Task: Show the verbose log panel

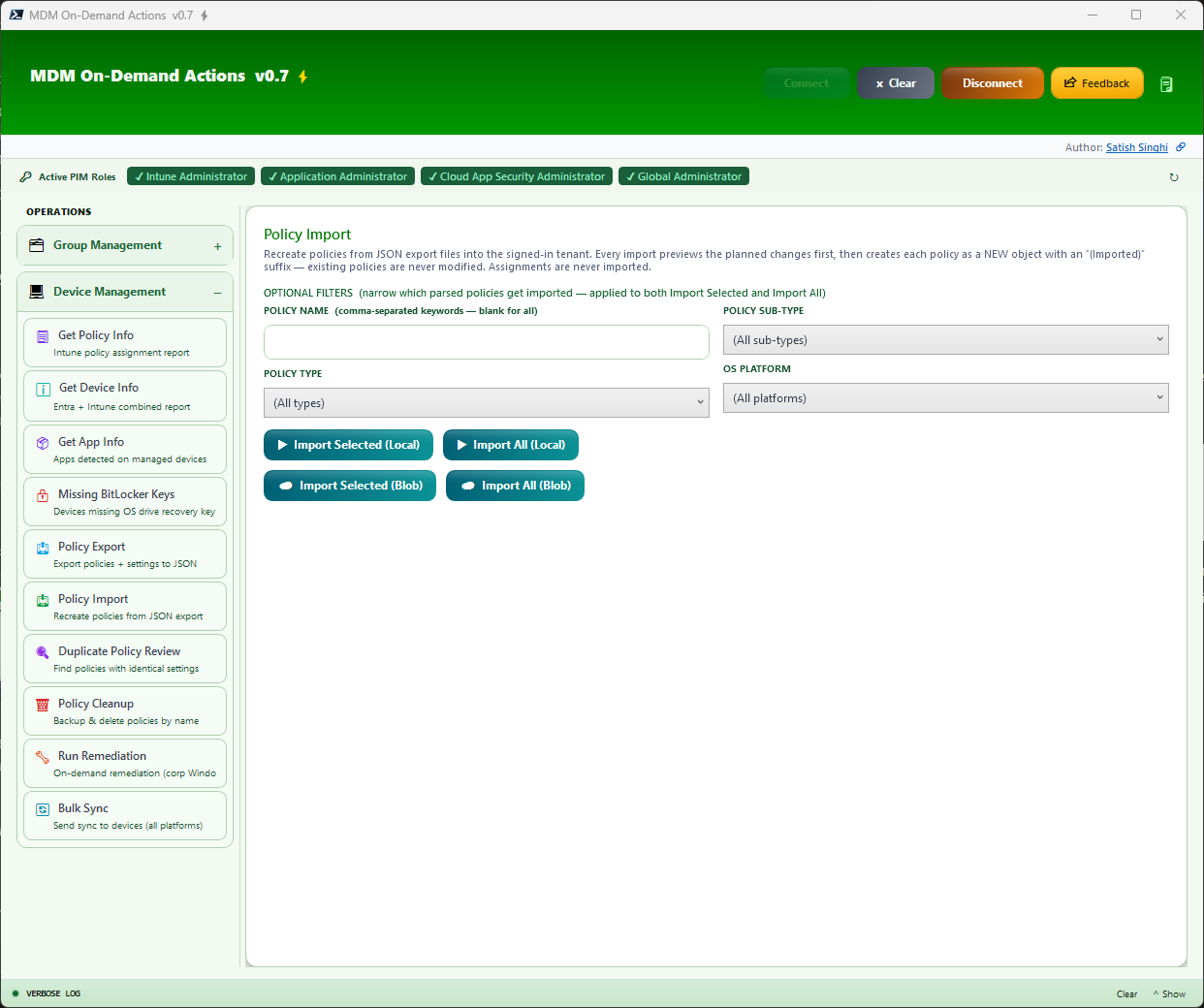Action: point(1169,994)
